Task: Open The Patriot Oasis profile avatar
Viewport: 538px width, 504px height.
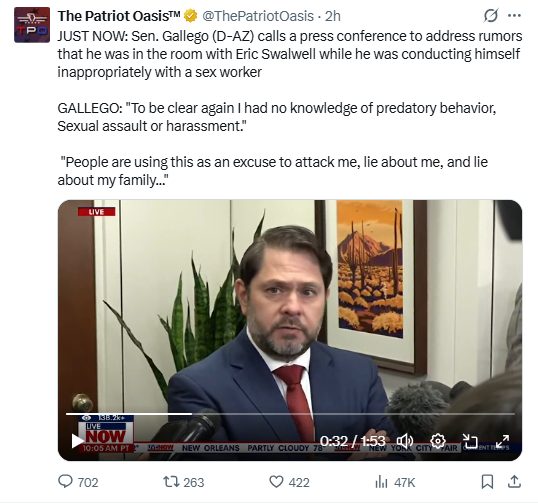Action: [x=32, y=25]
